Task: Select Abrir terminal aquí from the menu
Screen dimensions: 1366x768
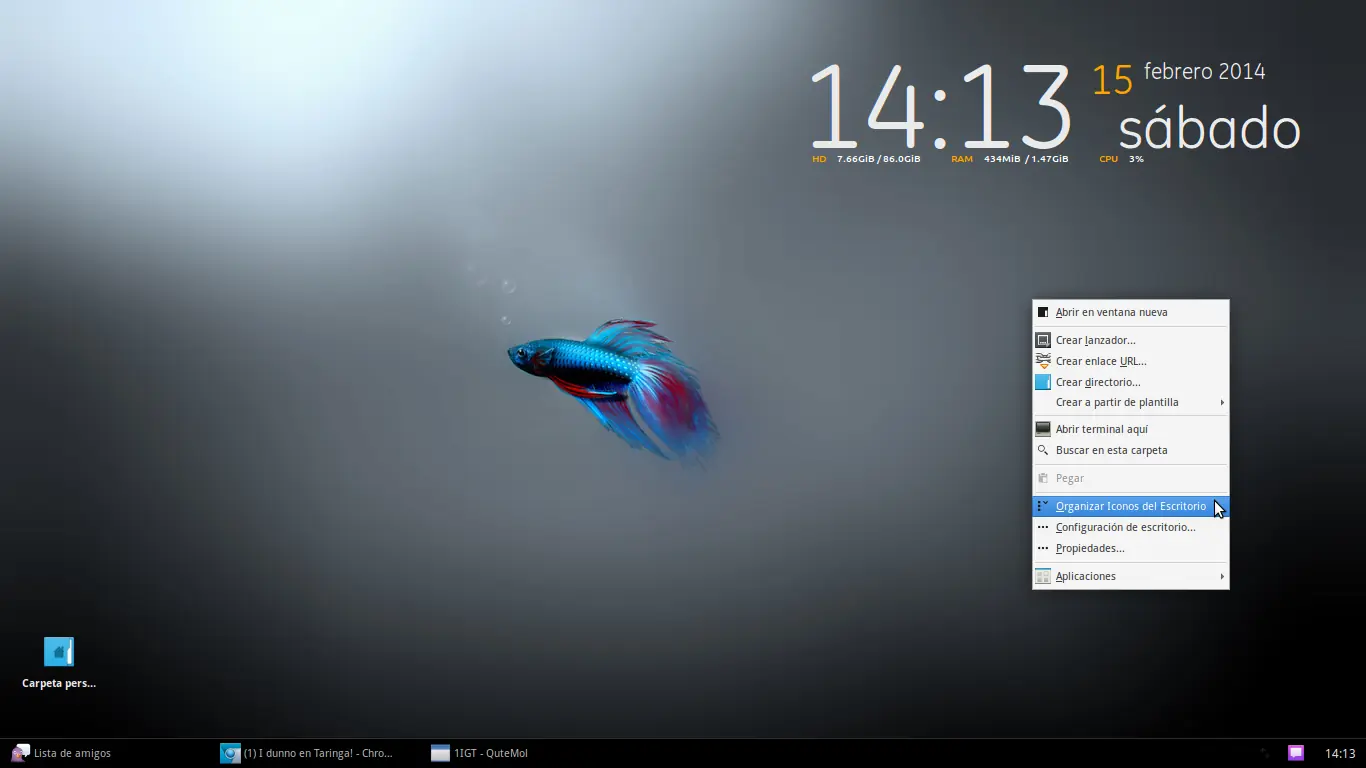Action: coord(1130,429)
